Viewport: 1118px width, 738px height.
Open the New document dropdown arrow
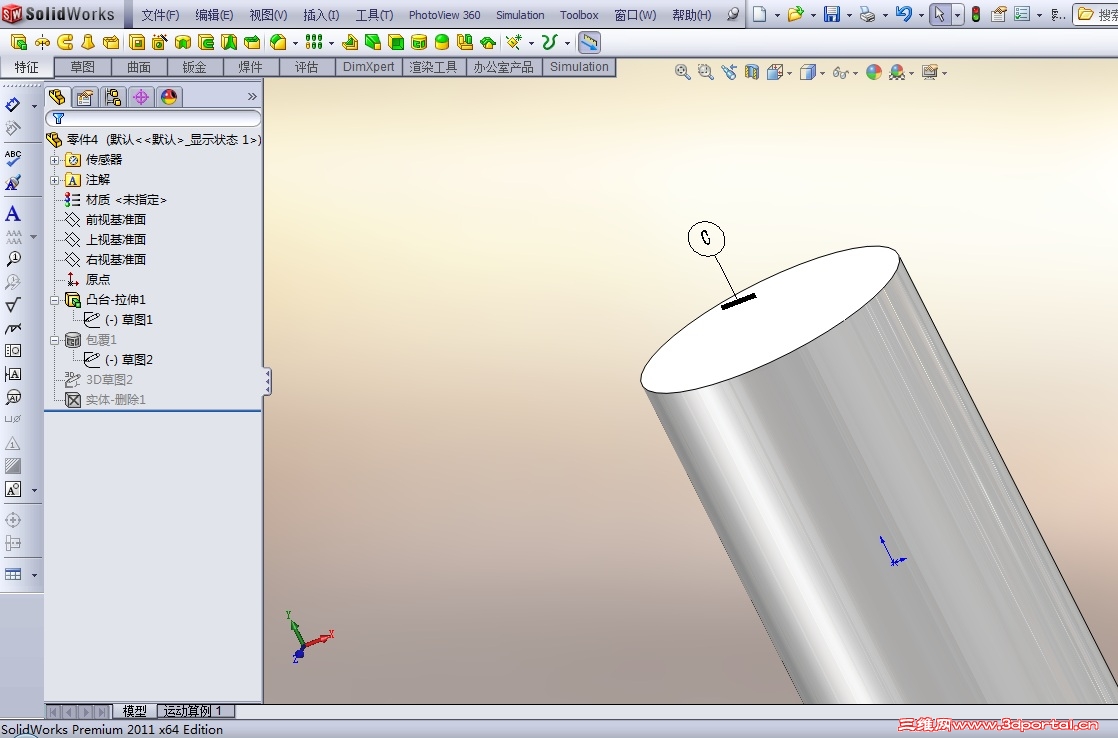(777, 15)
